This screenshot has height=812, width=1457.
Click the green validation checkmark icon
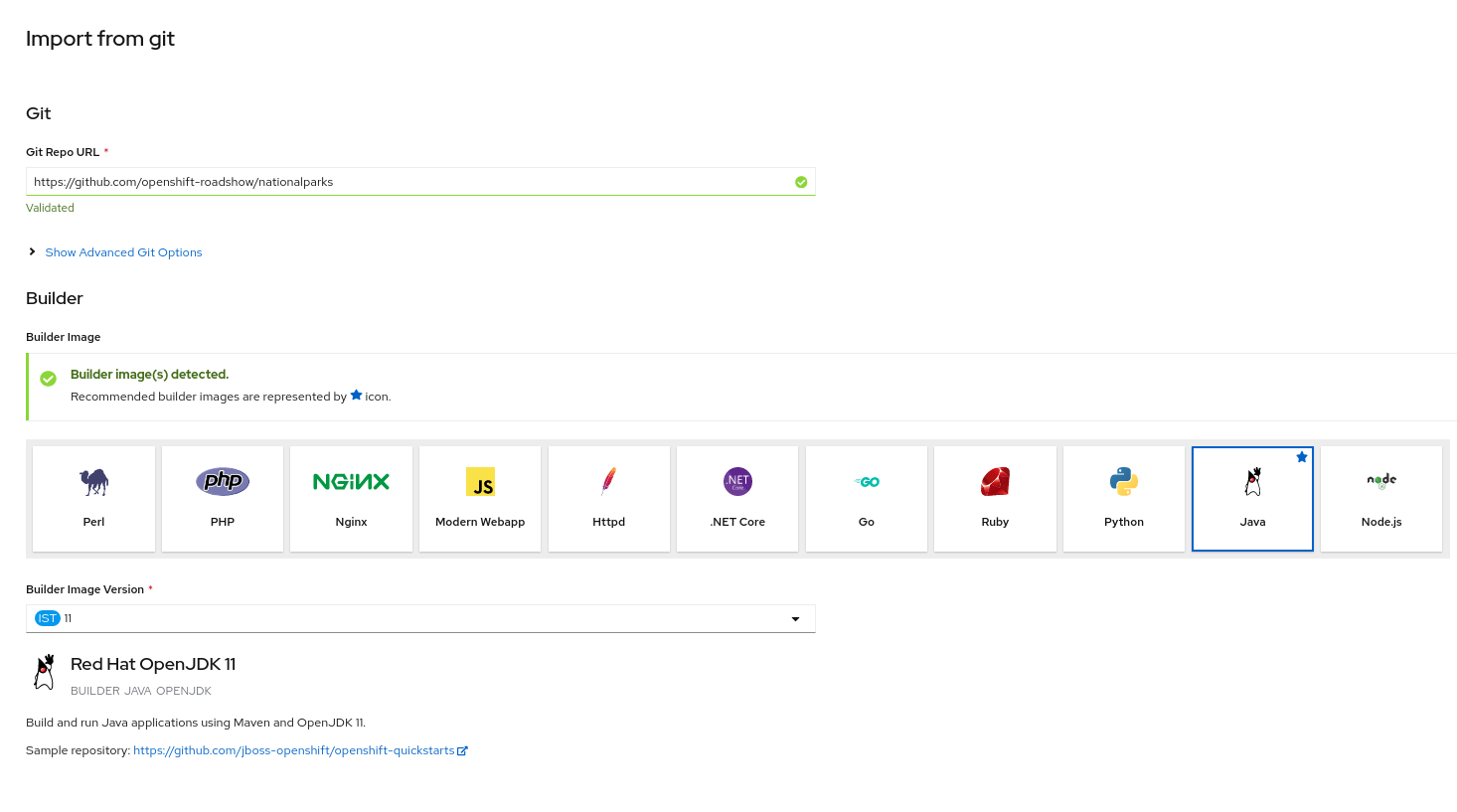point(801,181)
